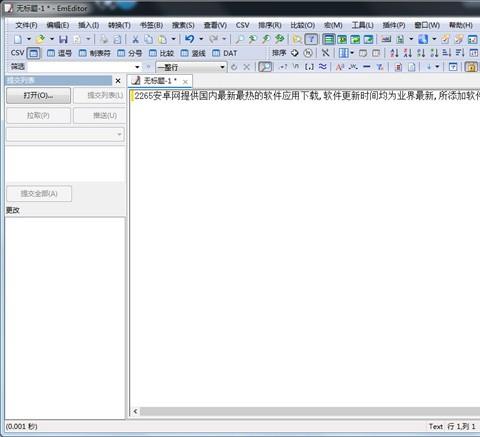Open the New file dropdown arrow
Viewport: 480px width, 437px height.
coord(29,39)
